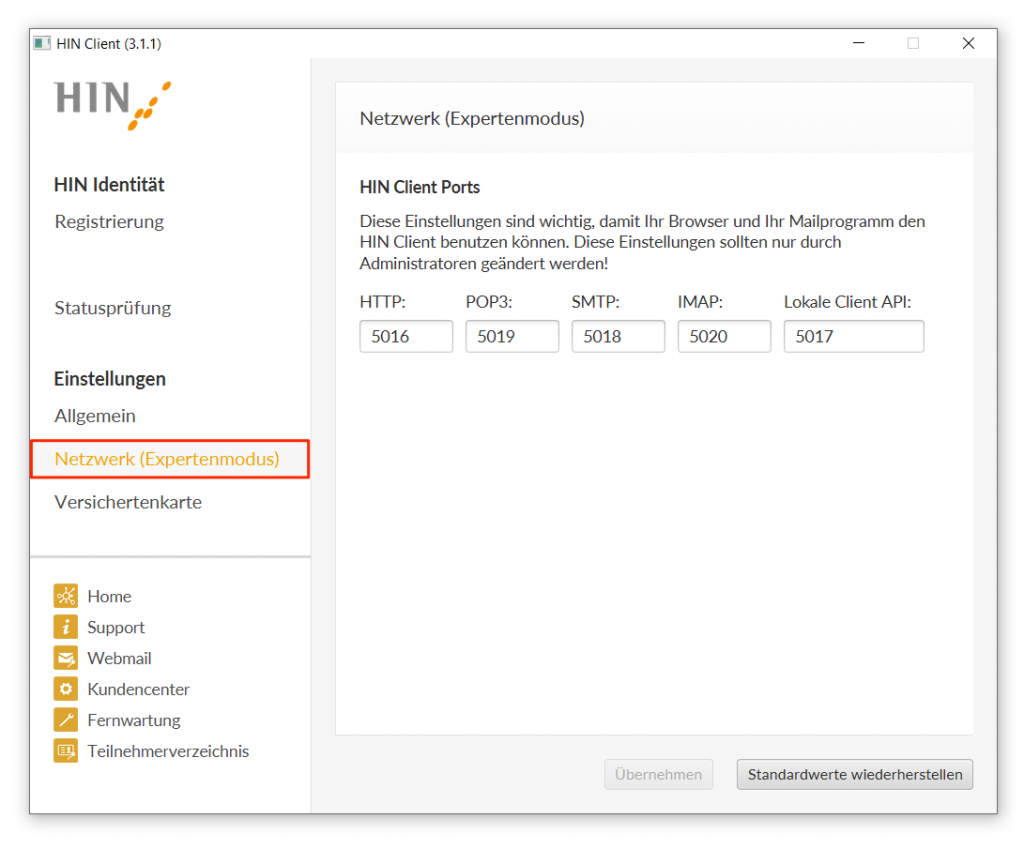Select Allgemein settings
Viewport: 1024px width, 849px height.
click(95, 415)
